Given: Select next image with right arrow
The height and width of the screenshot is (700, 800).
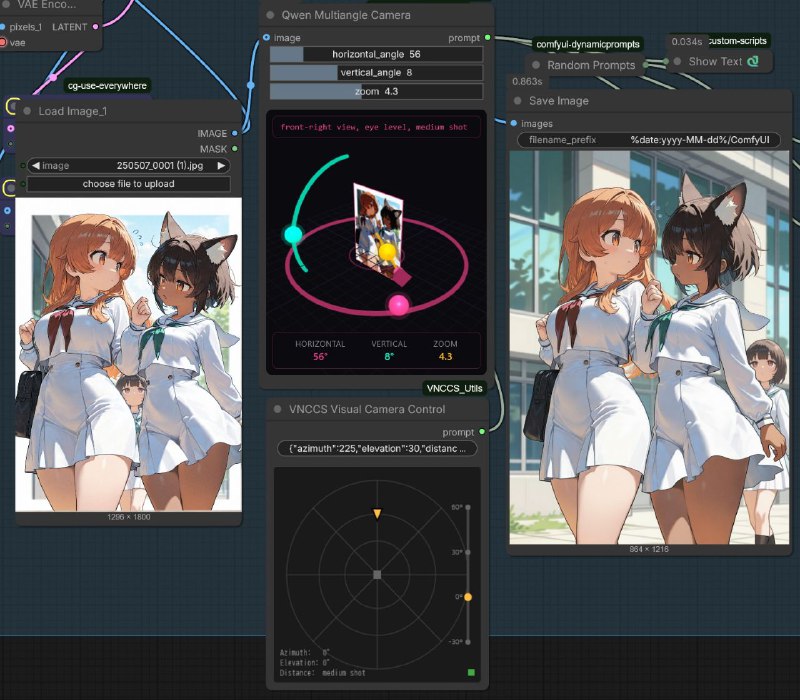Looking at the screenshot, I should (221, 166).
